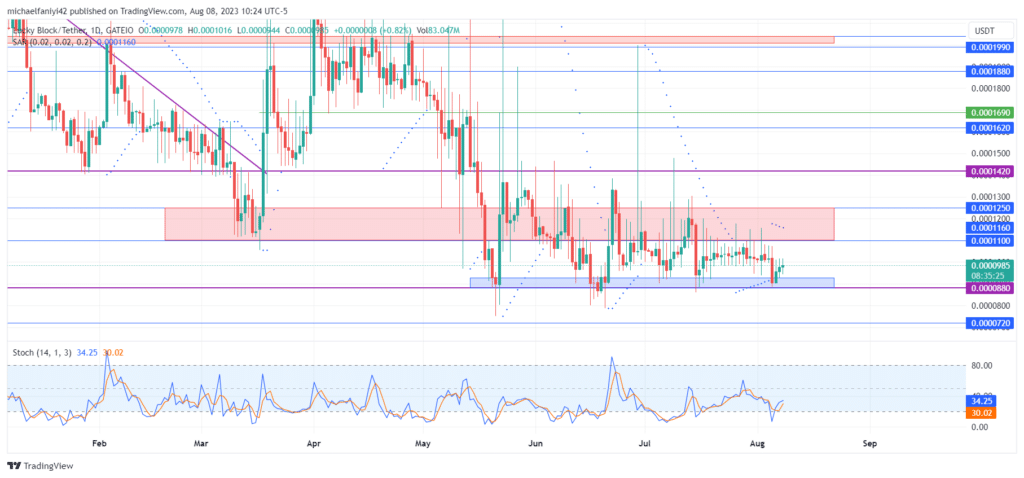Click the Vol 83.047M volume readout

[x=436, y=30]
